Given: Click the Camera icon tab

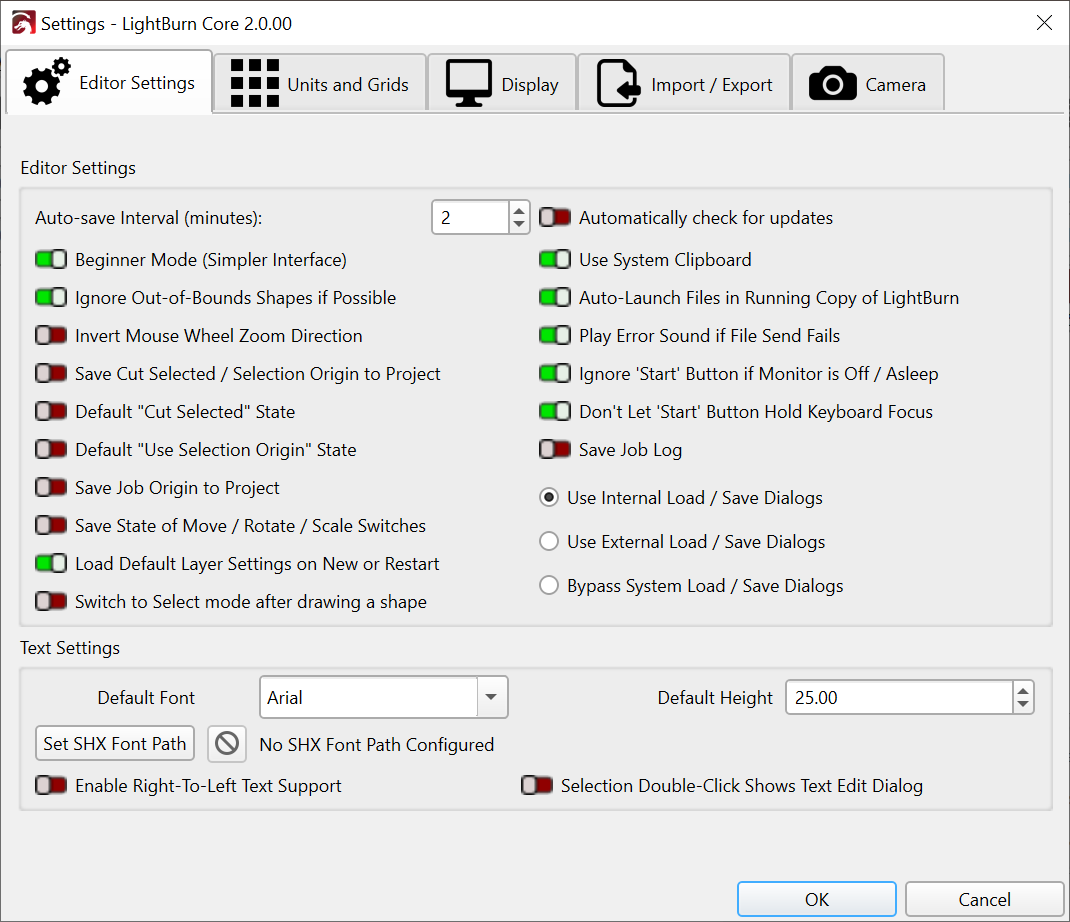Looking at the screenshot, I should [x=832, y=85].
